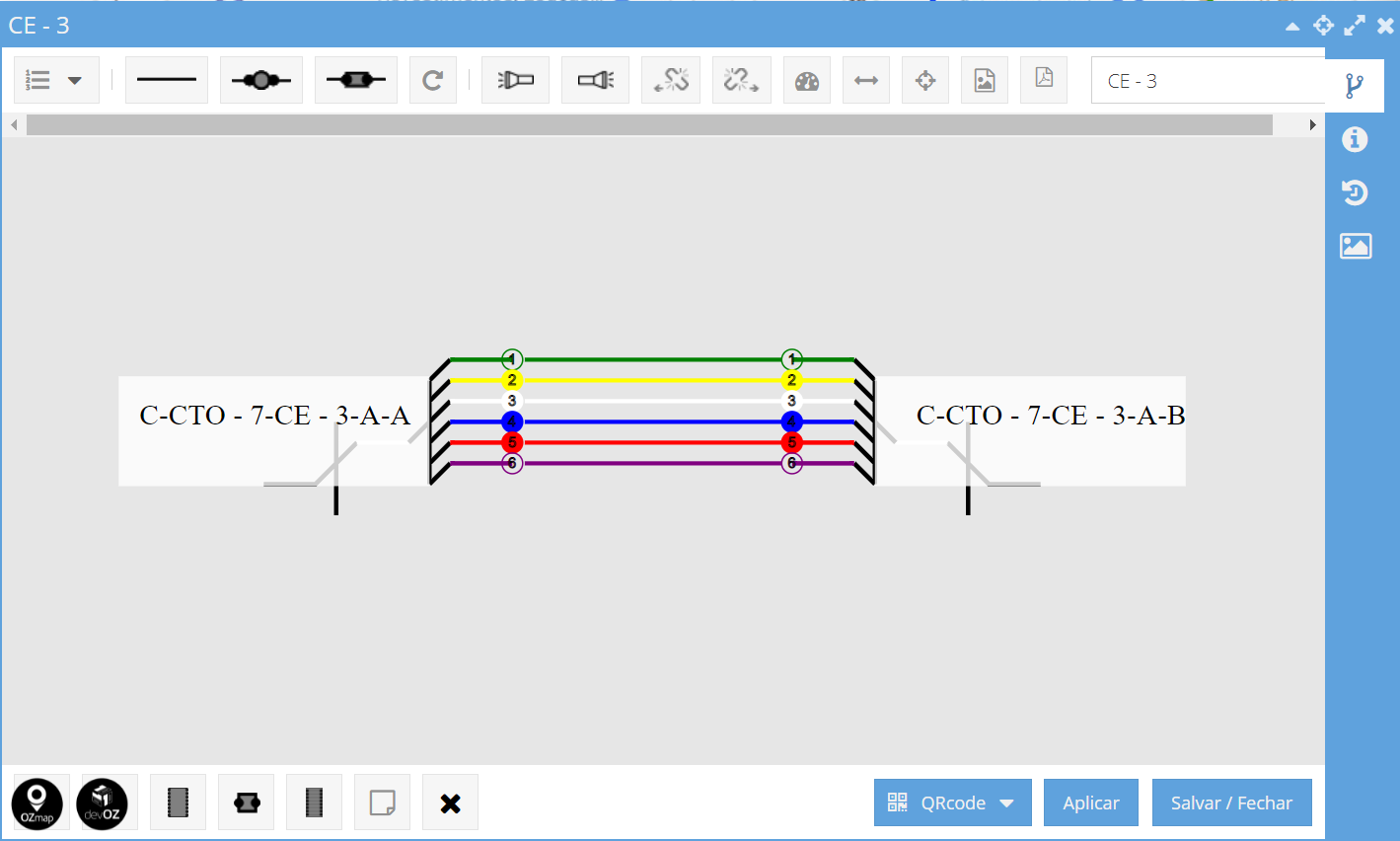
Task: Open the info panel in sidebar
Action: point(1355,140)
